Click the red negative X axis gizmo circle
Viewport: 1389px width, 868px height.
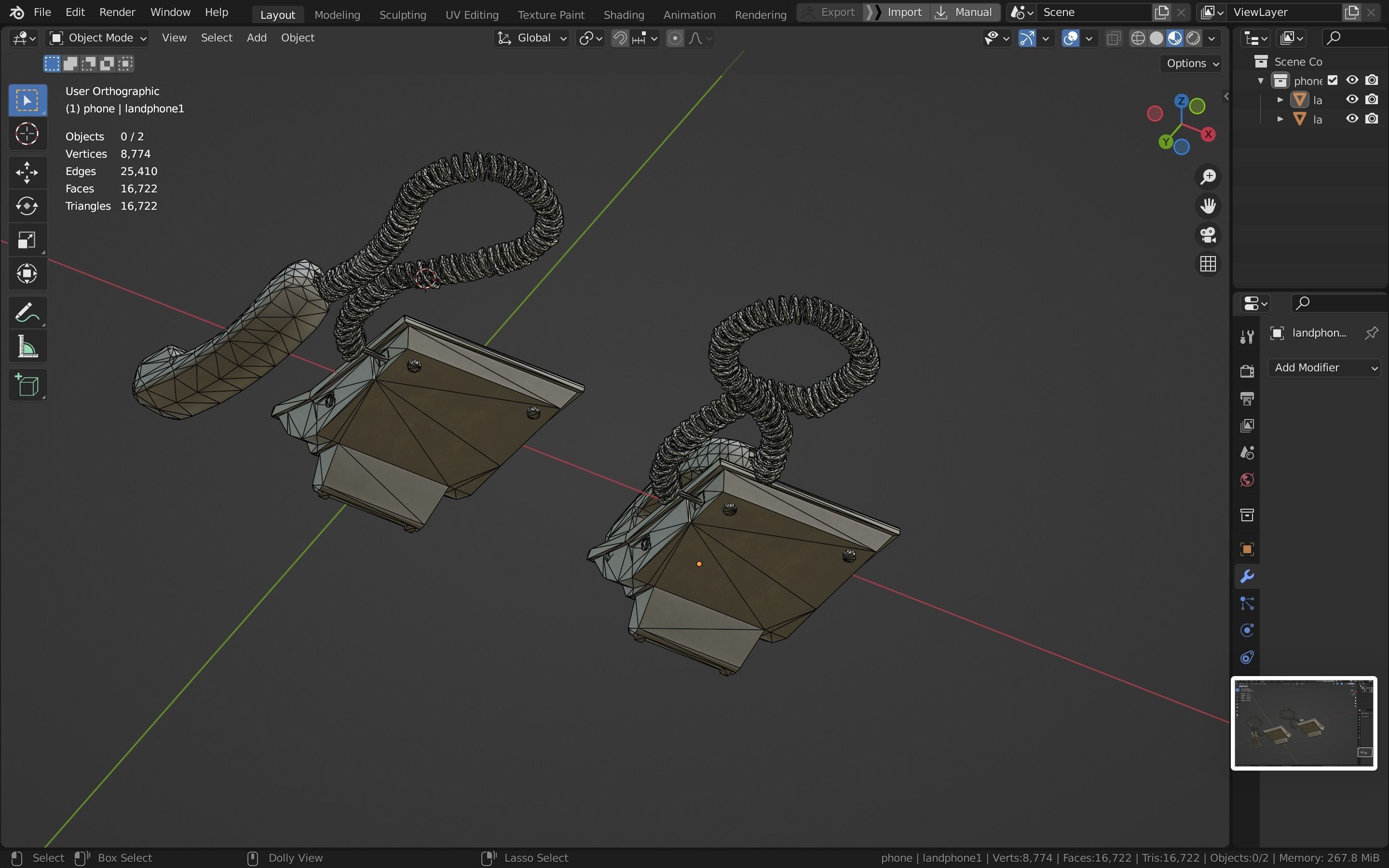[x=1154, y=114]
